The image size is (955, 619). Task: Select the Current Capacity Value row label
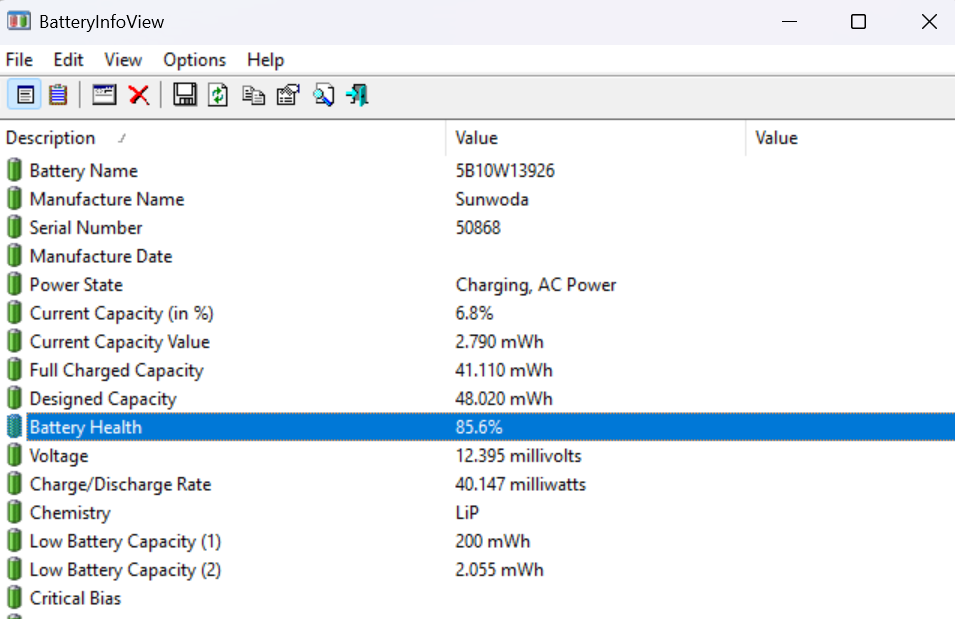click(119, 342)
